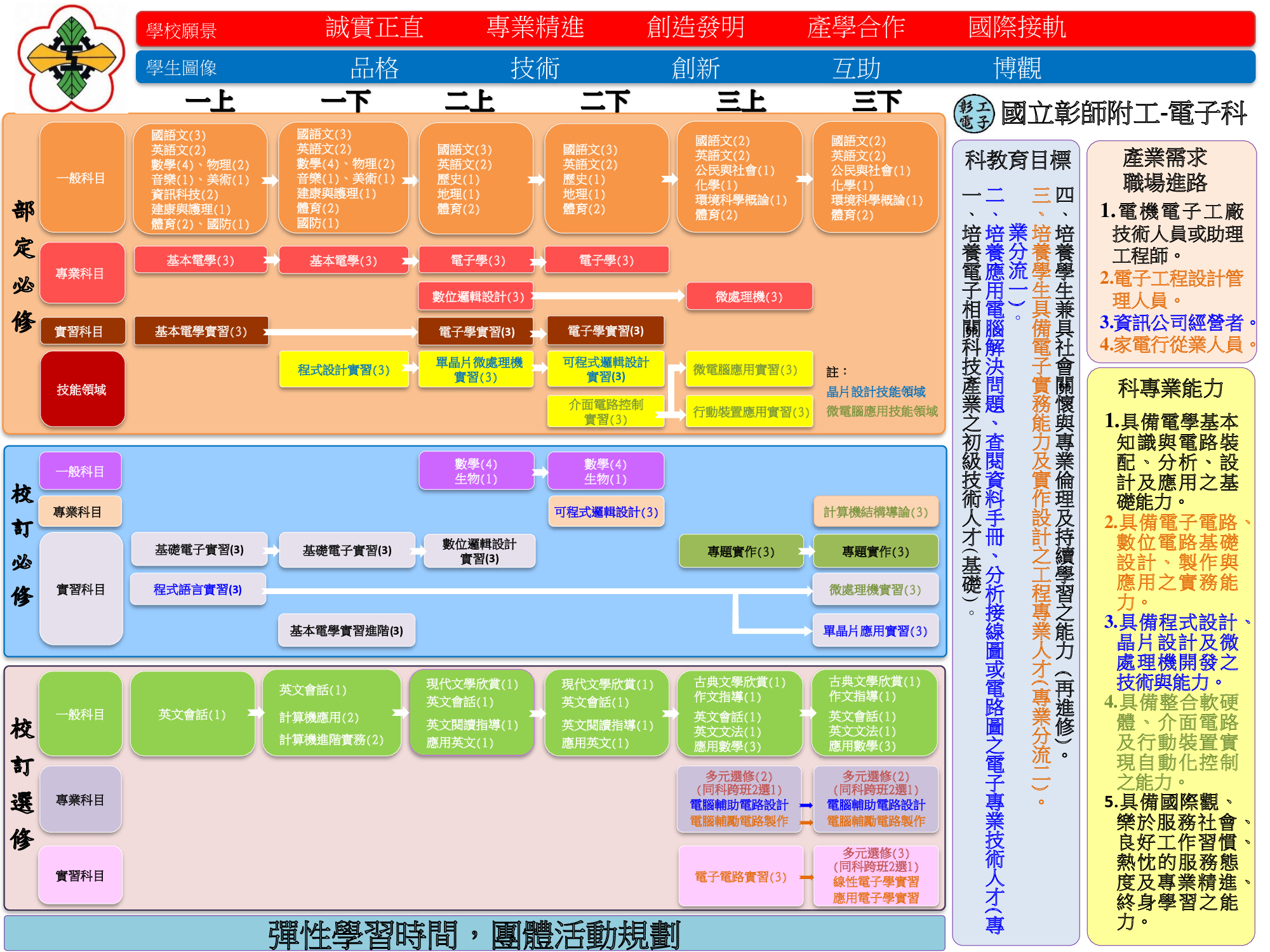Click the 基本電學實習進階(3) box
Image resolution: width=1270 pixels, height=952 pixels.
coord(346,631)
